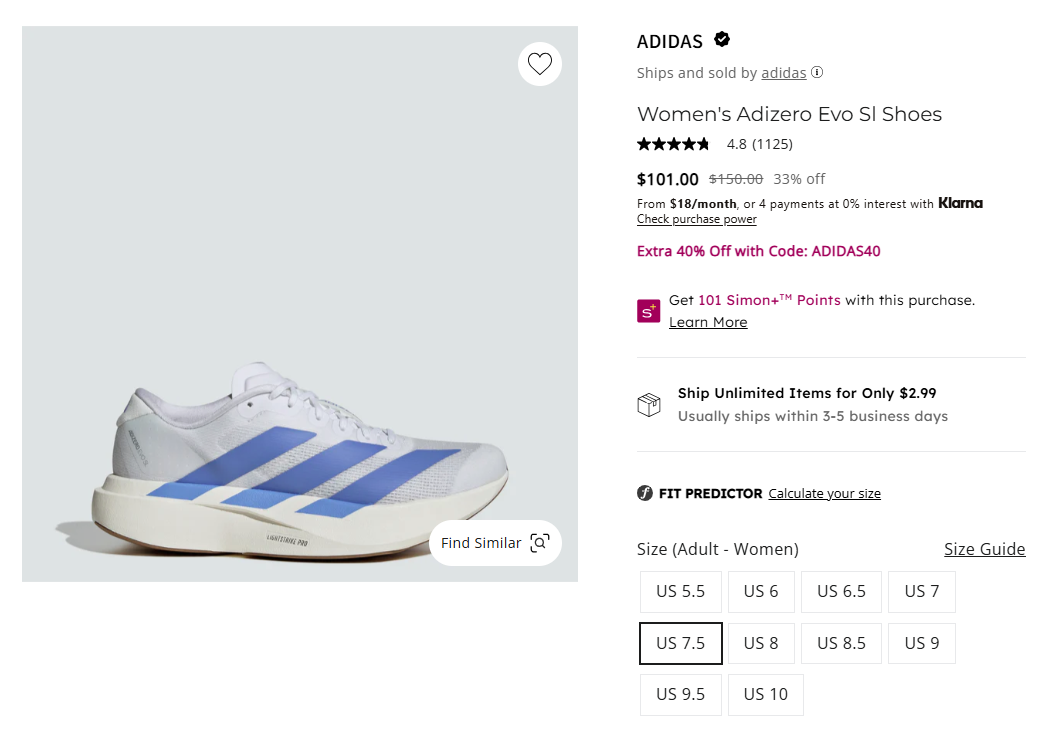The width and height of the screenshot is (1042, 731).
Task: Click the Fit Predictor logo icon
Action: pyautogui.click(x=645, y=493)
